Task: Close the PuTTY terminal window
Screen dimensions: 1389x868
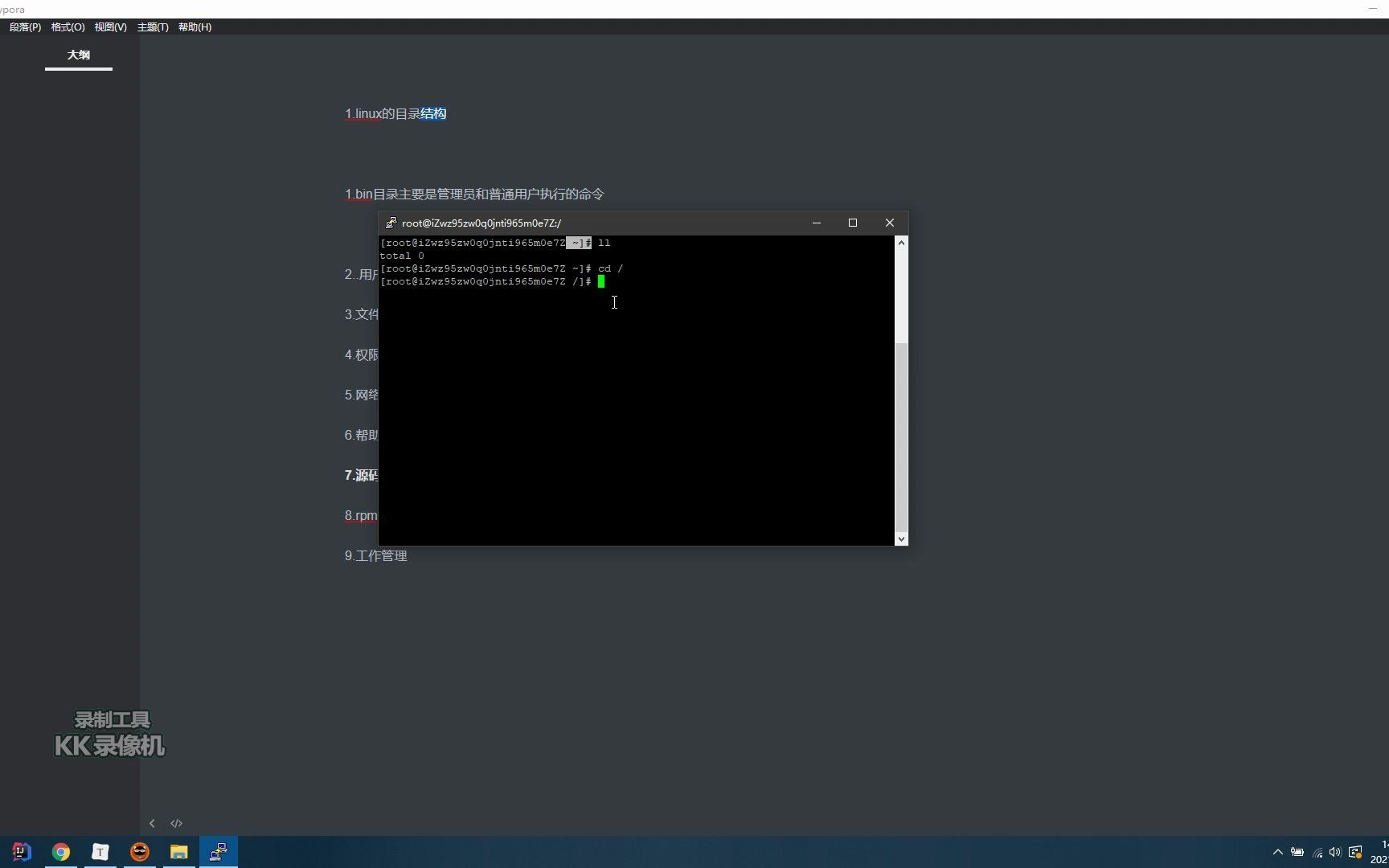Action: (889, 223)
